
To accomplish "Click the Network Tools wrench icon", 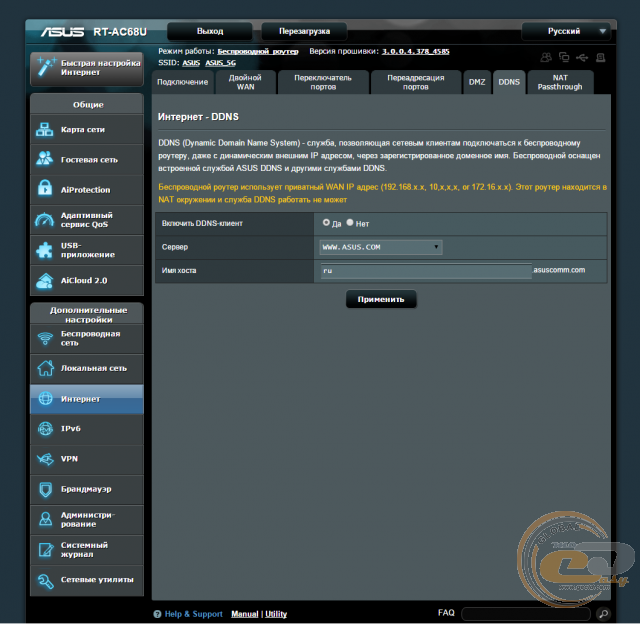I will tap(45, 580).
